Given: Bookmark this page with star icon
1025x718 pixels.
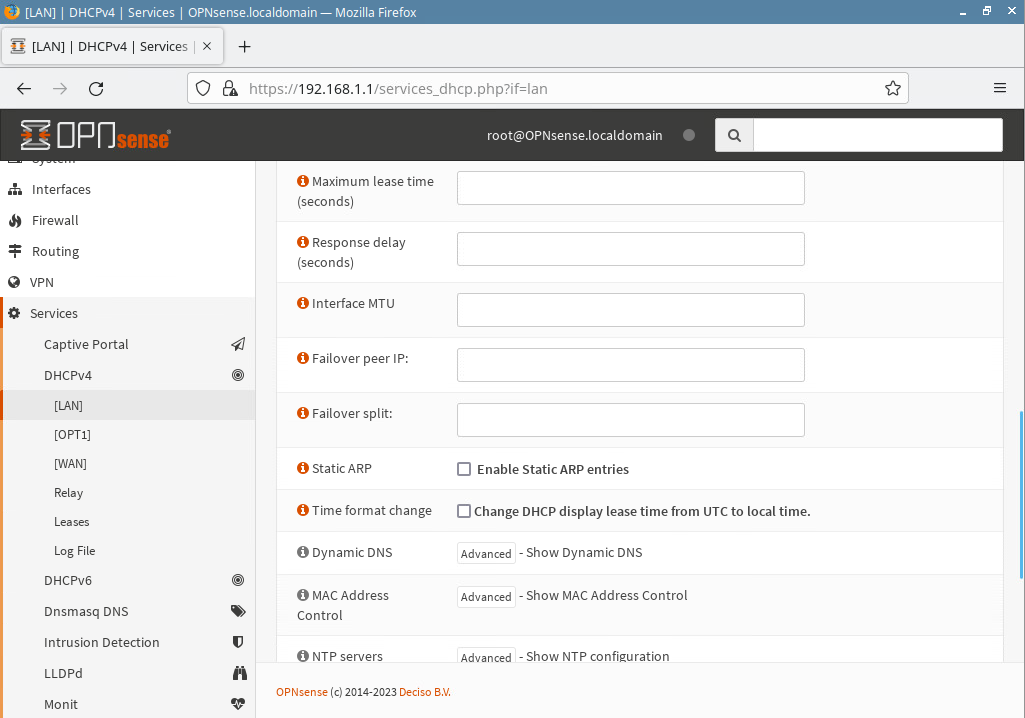Looking at the screenshot, I should pos(892,88).
